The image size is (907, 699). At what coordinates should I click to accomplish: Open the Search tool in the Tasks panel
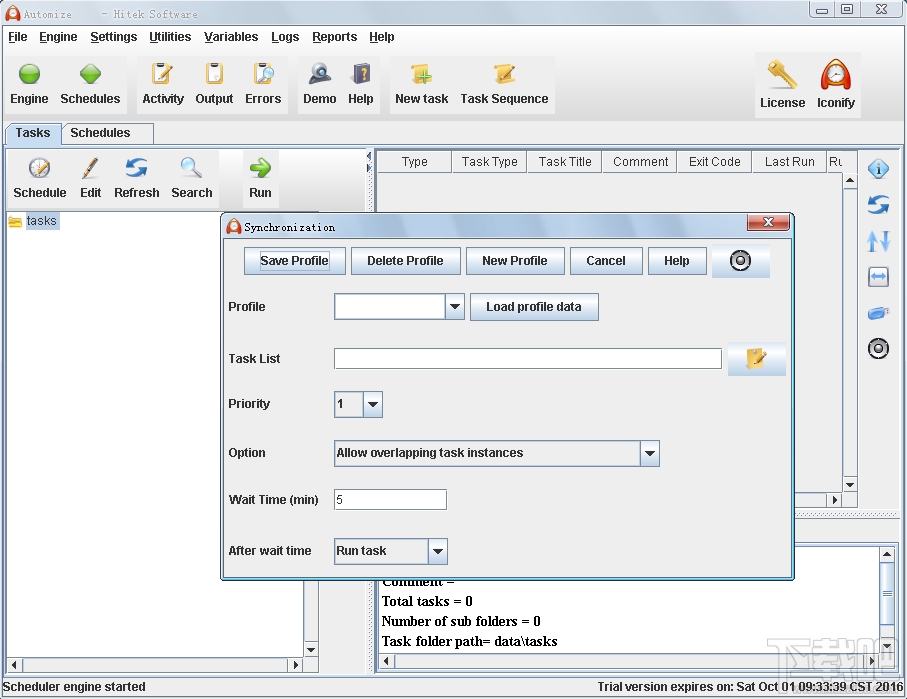click(191, 177)
